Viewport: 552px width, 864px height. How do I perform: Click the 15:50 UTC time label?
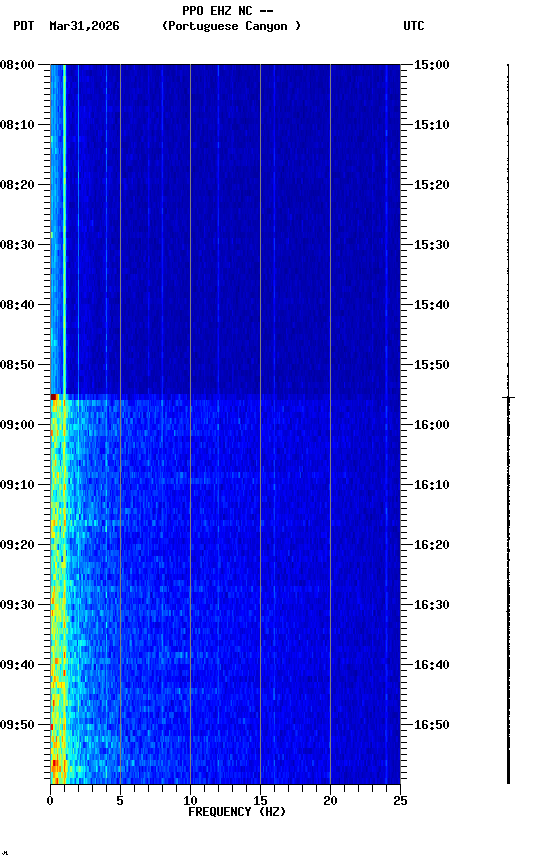[432, 365]
